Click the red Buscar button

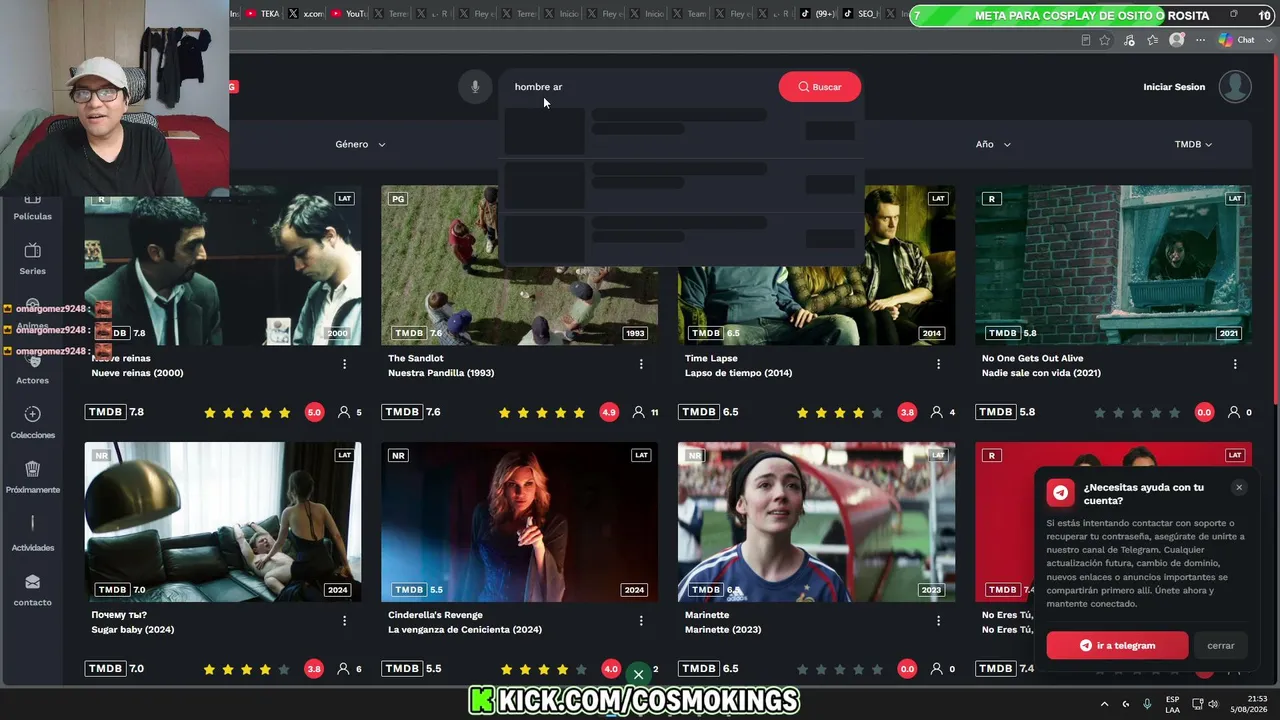(x=819, y=87)
